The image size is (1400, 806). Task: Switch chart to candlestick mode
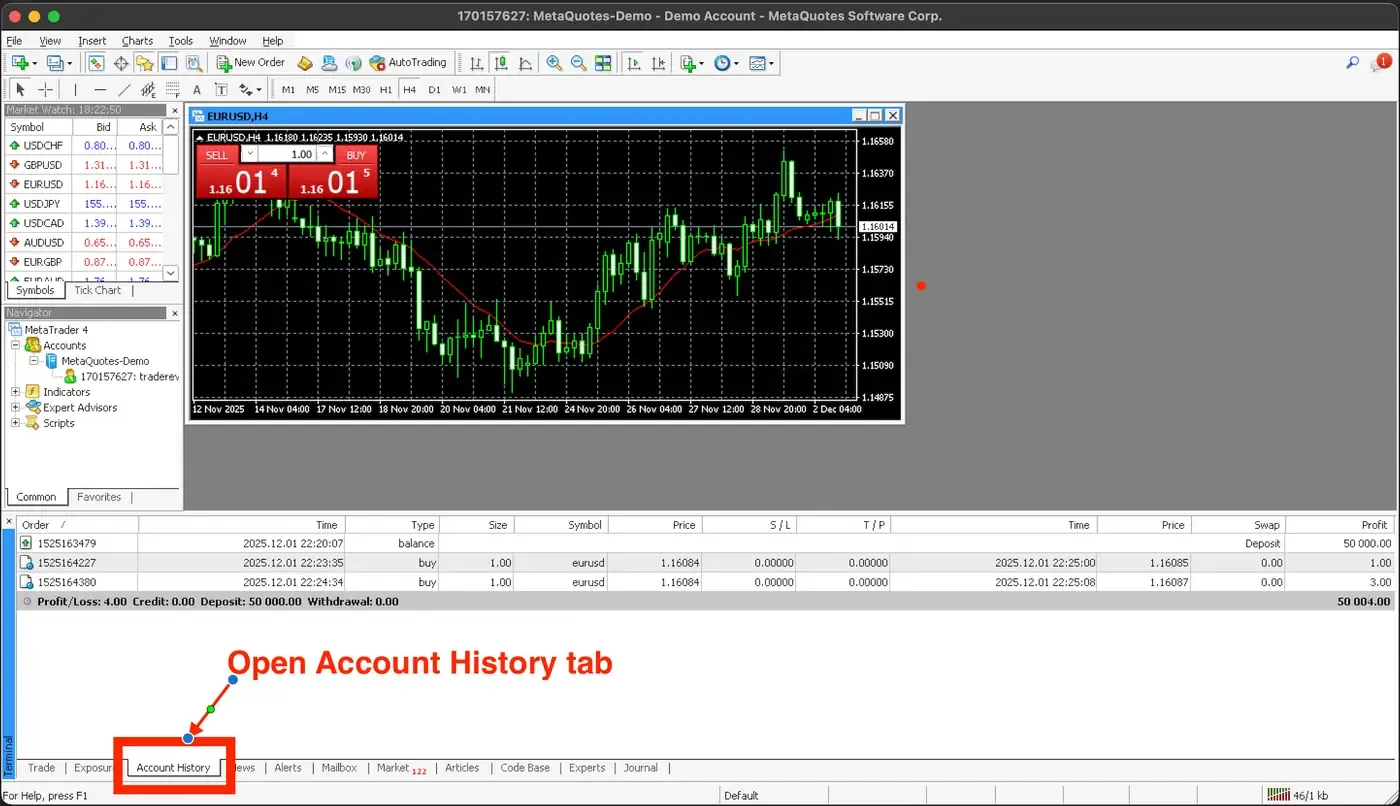click(501, 63)
